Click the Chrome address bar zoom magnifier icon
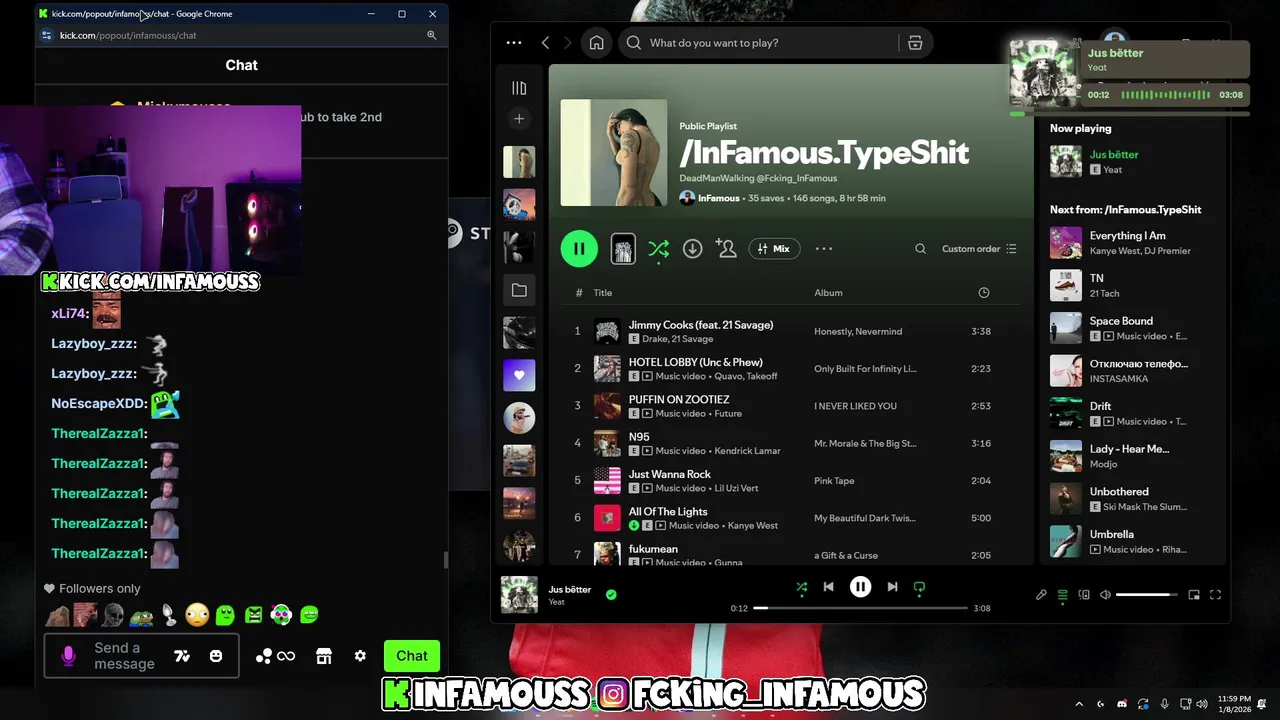 point(432,35)
